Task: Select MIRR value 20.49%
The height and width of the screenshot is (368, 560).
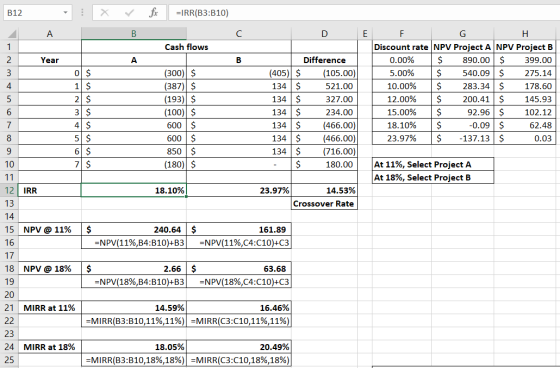Action: click(239, 347)
